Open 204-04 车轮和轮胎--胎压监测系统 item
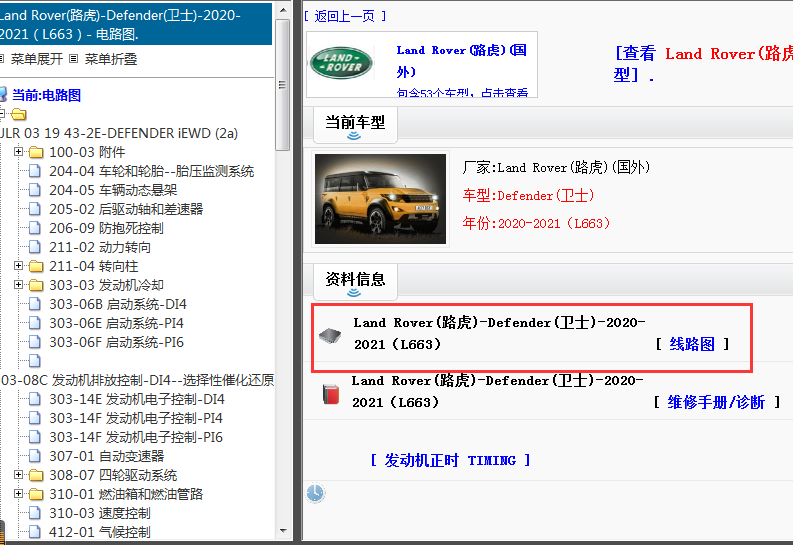Screen dimensions: 793x545 tap(151, 171)
